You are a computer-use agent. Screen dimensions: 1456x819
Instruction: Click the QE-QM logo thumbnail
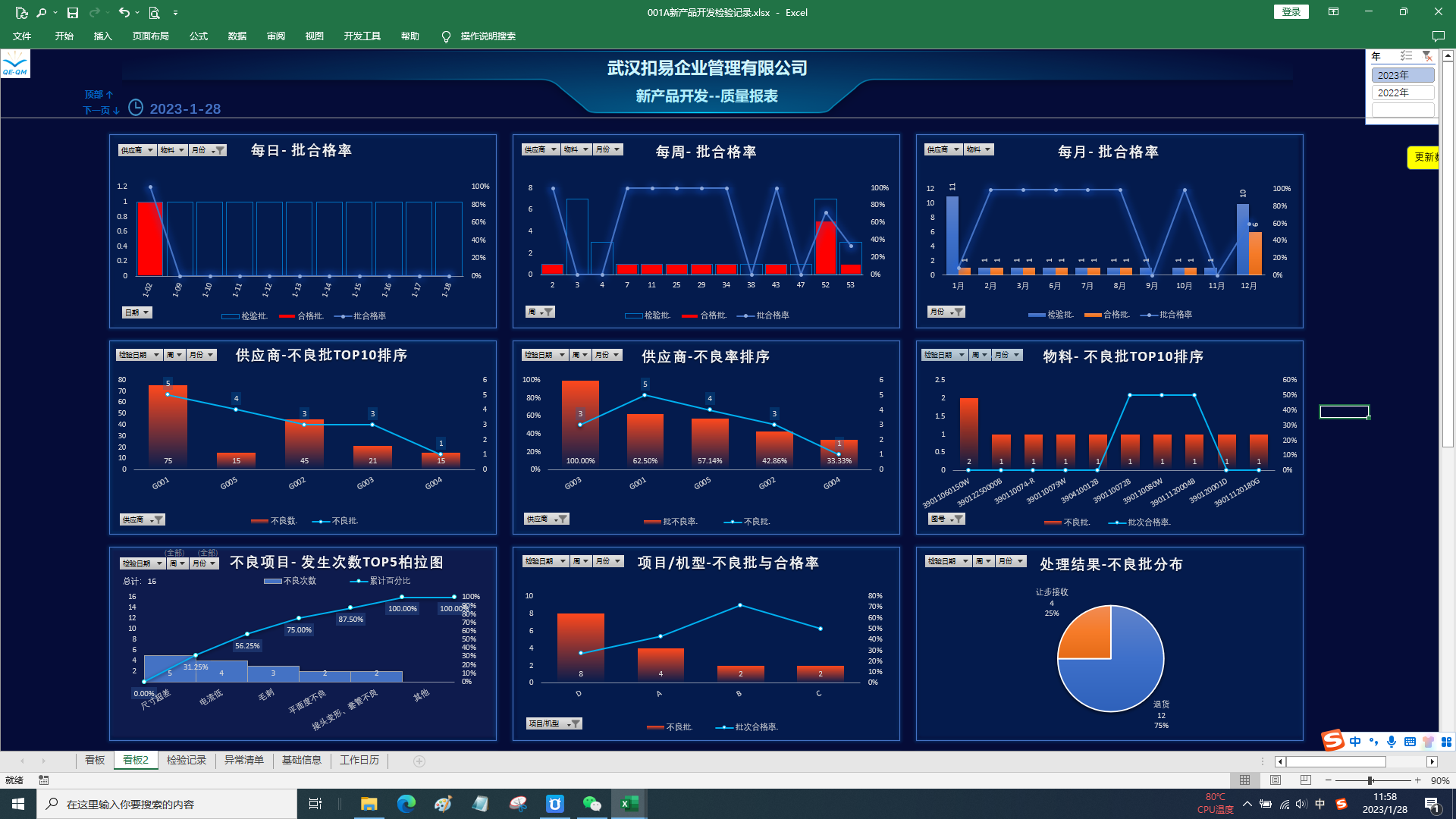coord(15,64)
